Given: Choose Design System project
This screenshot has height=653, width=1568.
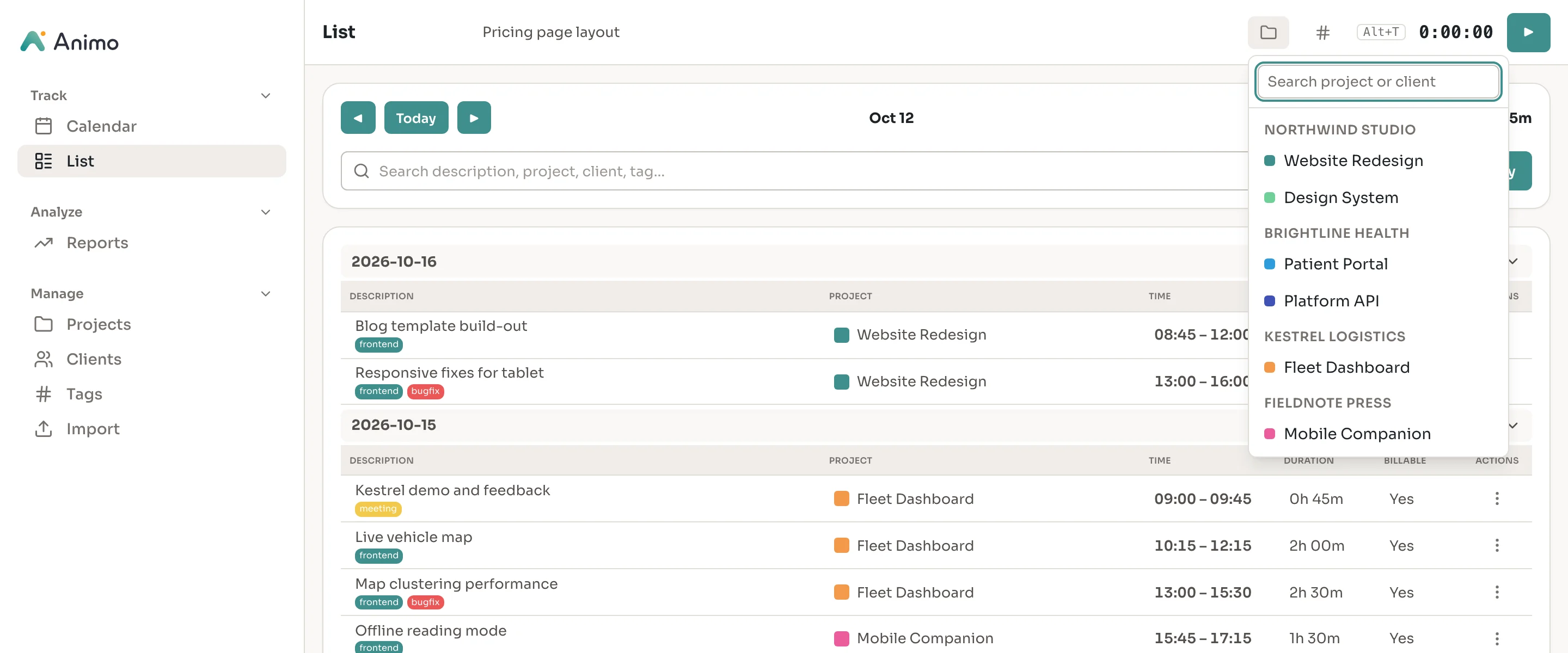Looking at the screenshot, I should tap(1378, 198).
